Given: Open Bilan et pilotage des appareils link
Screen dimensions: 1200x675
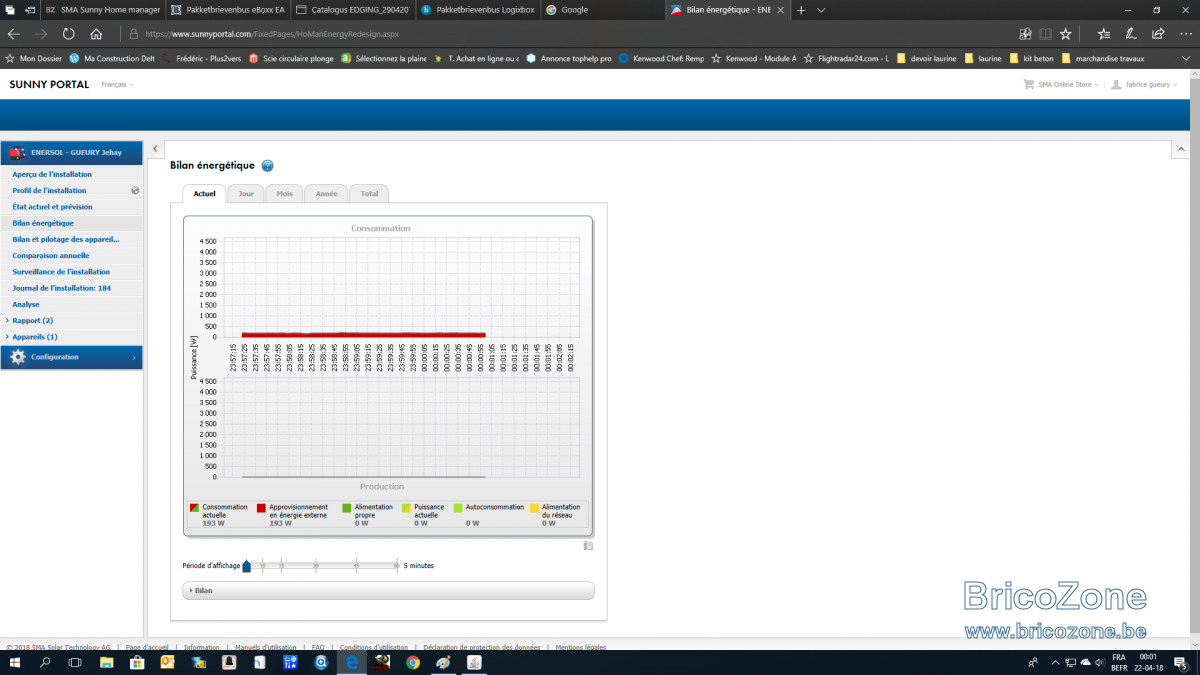Looking at the screenshot, I should click(66, 239).
